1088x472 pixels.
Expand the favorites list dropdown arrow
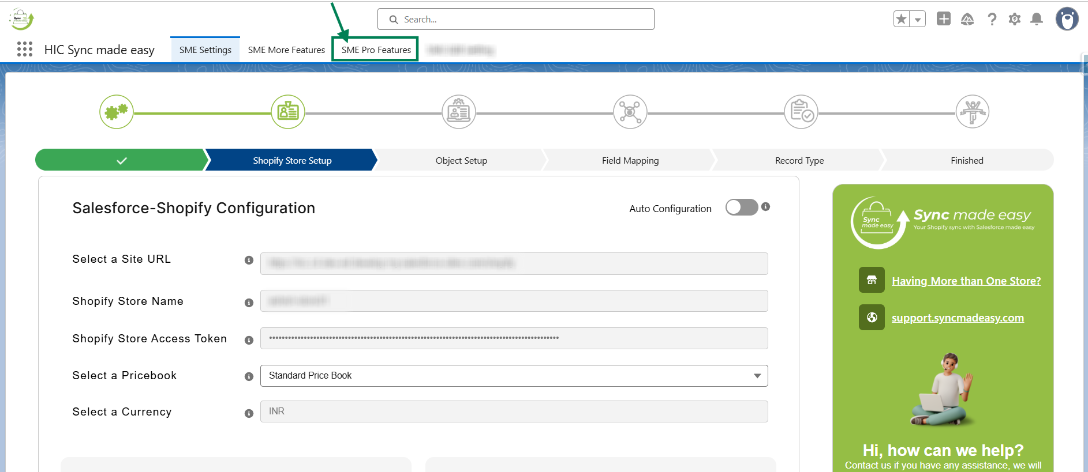[918, 19]
